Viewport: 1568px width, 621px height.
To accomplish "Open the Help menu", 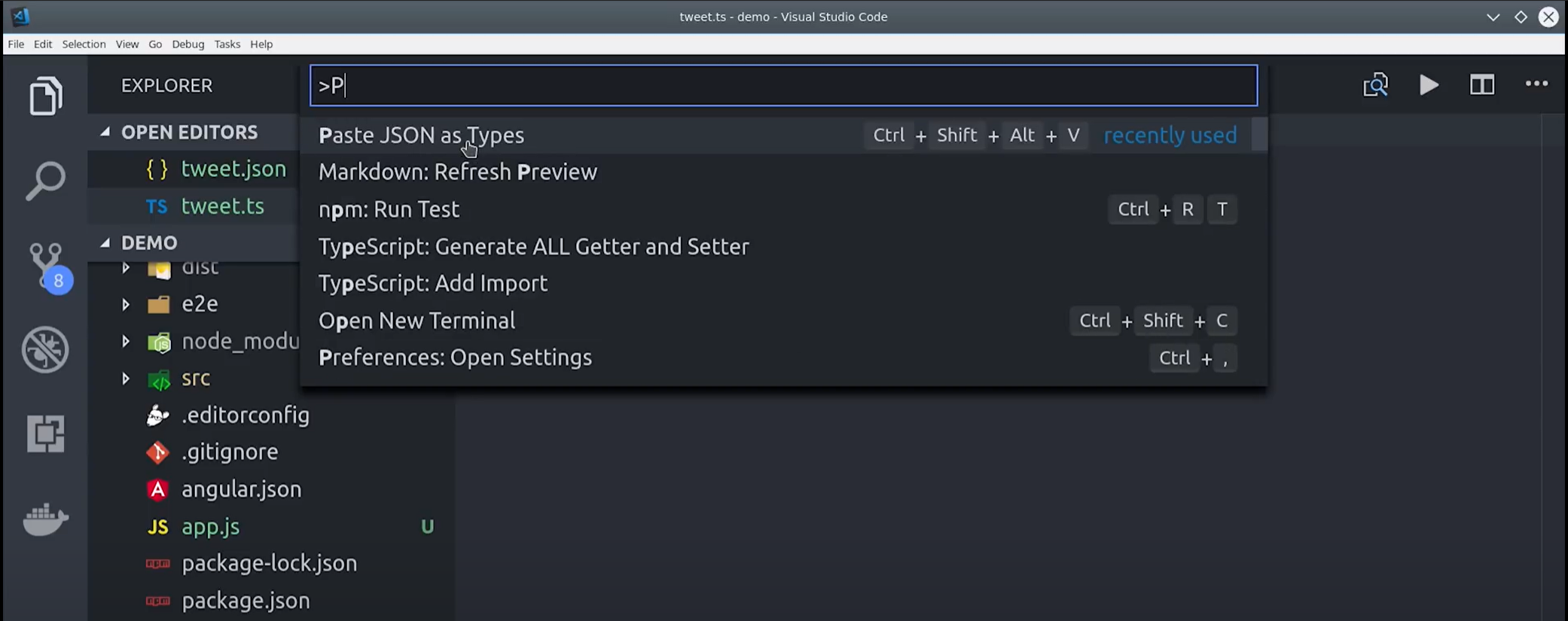I will click(x=261, y=44).
